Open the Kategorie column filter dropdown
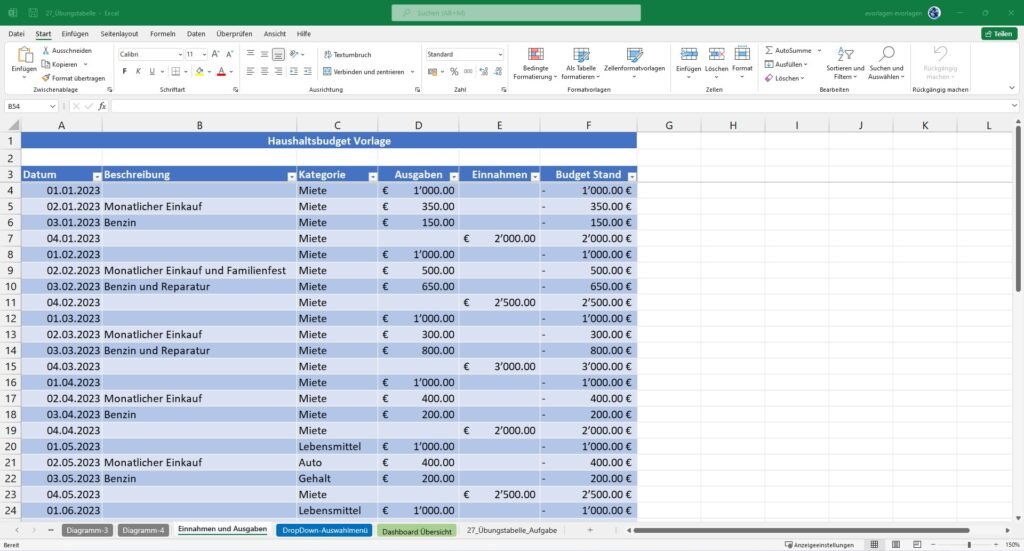This screenshot has height=551, width=1024. click(x=372, y=176)
